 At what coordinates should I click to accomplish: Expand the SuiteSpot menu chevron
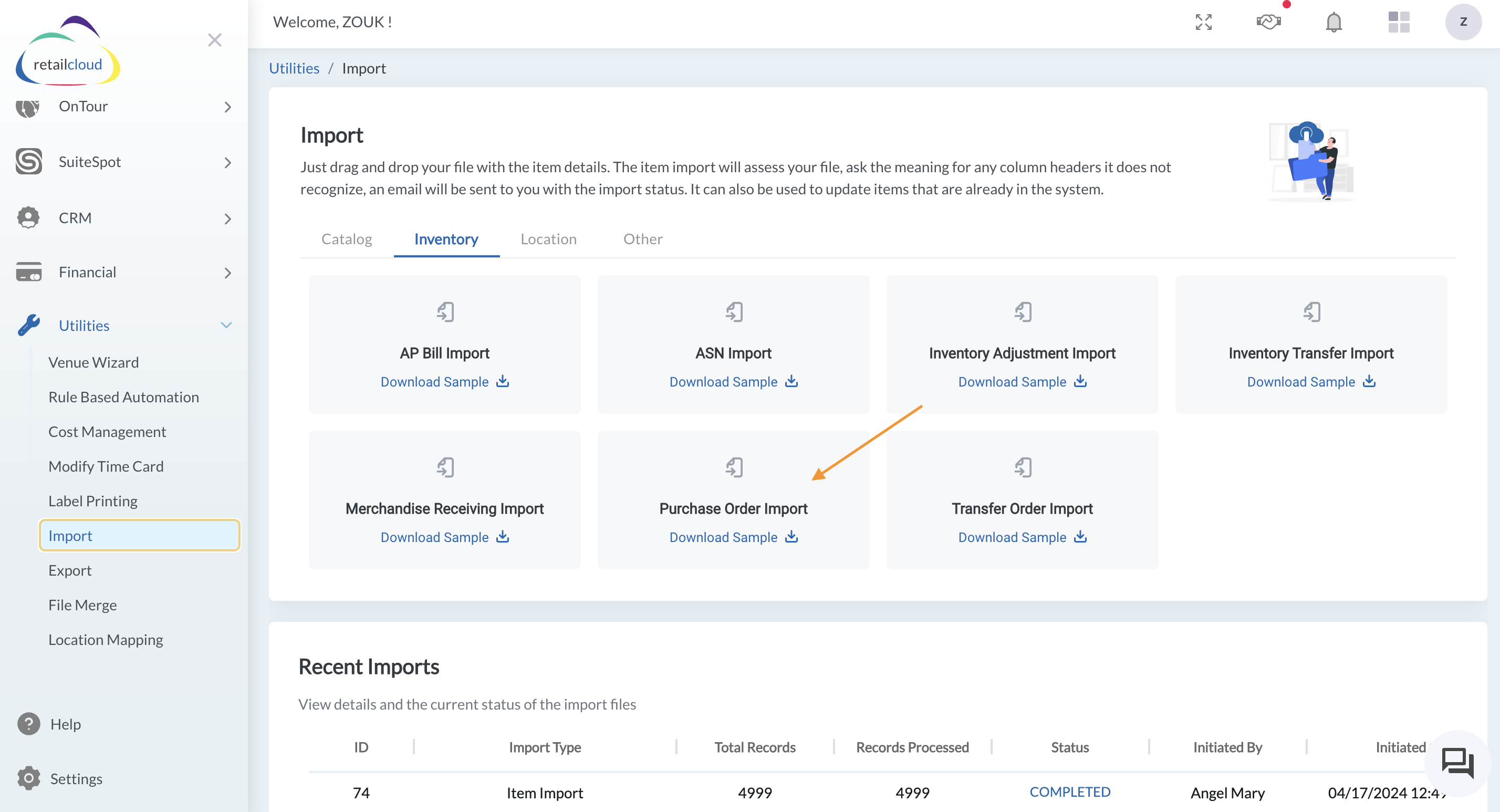pyautogui.click(x=228, y=162)
